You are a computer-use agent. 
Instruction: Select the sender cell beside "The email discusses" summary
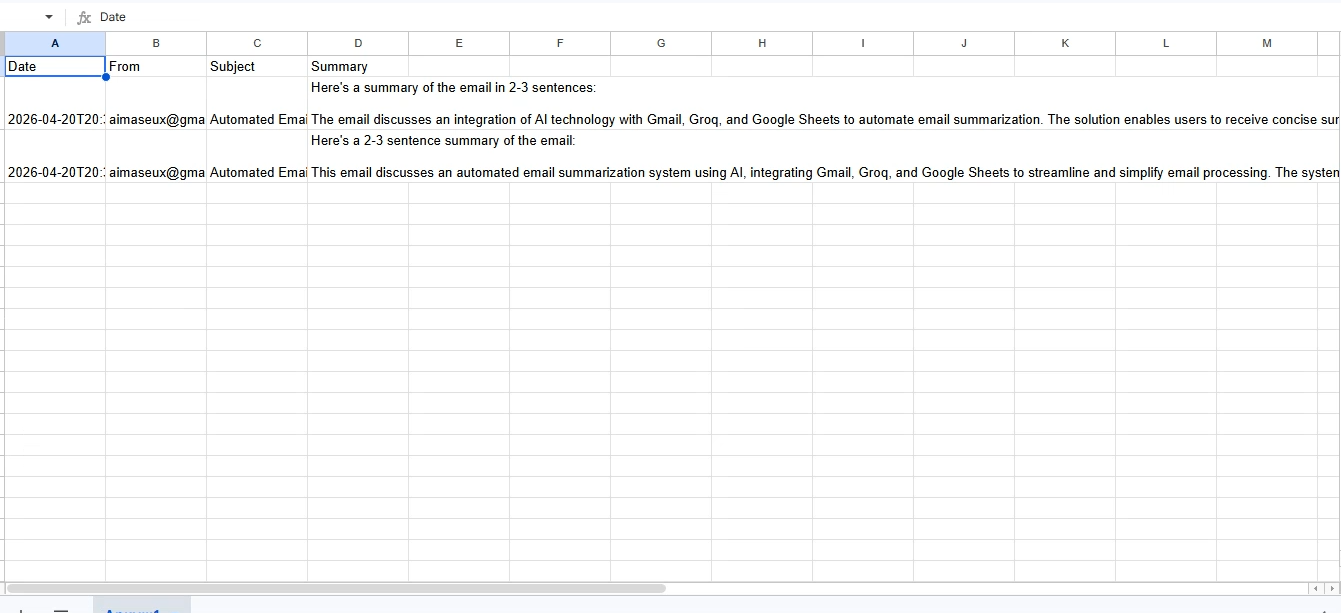[156, 103]
